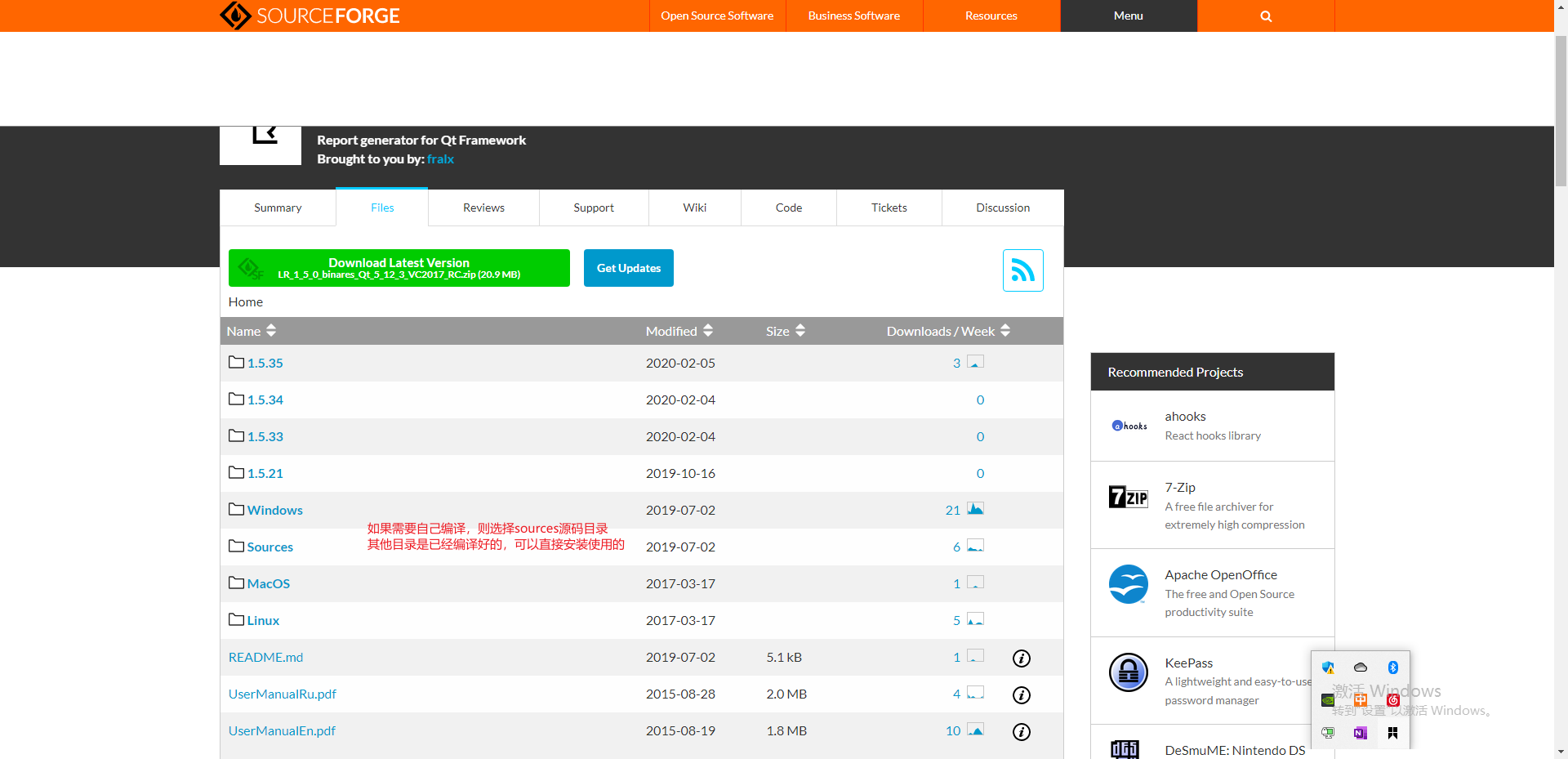The width and height of the screenshot is (1568, 759).
Task: Click Download Latest Version
Action: pyautogui.click(x=399, y=267)
